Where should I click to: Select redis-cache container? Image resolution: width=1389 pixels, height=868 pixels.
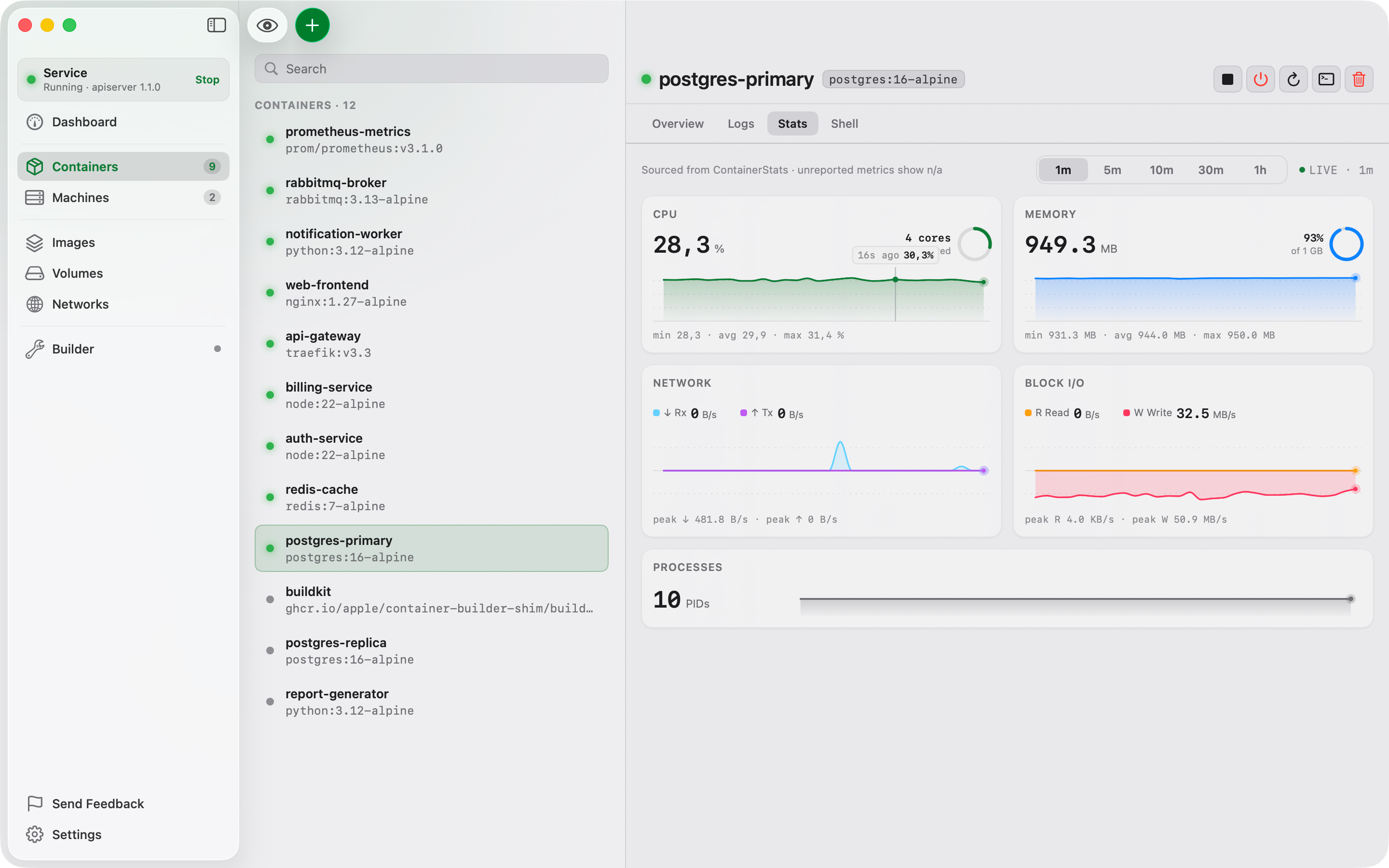[x=432, y=497]
